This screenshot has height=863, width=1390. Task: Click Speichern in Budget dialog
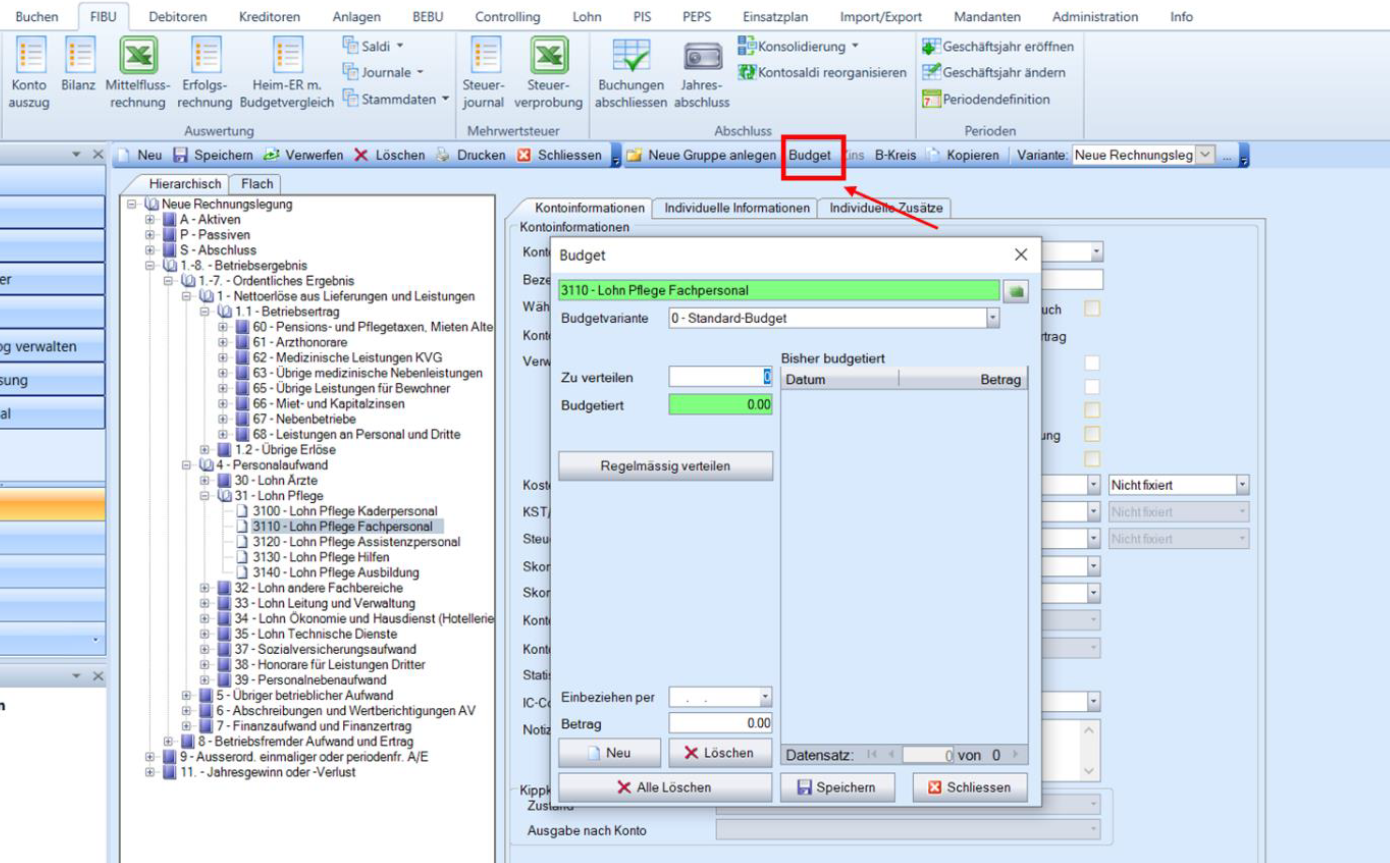(x=836, y=787)
